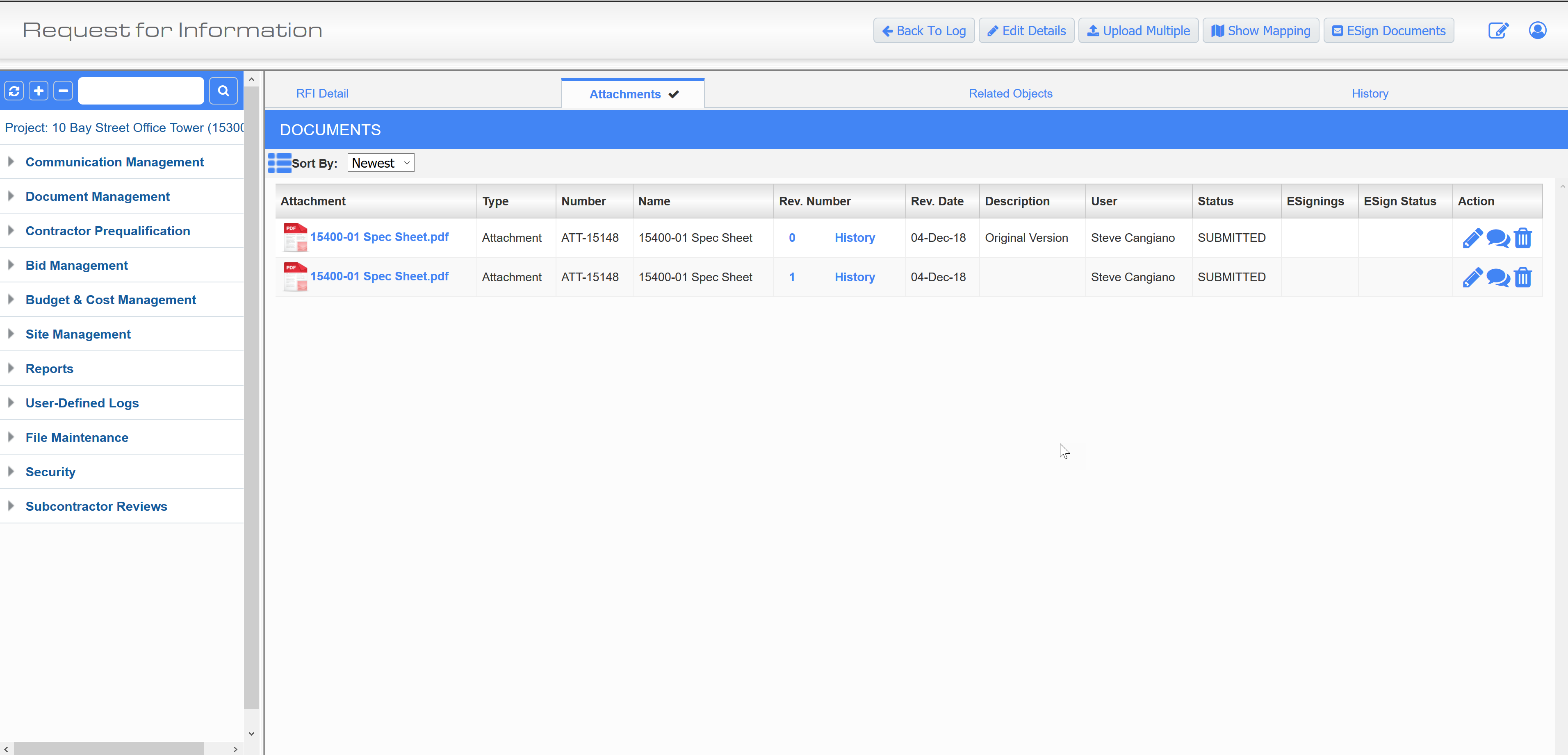Click into the sidebar search input field

click(141, 91)
